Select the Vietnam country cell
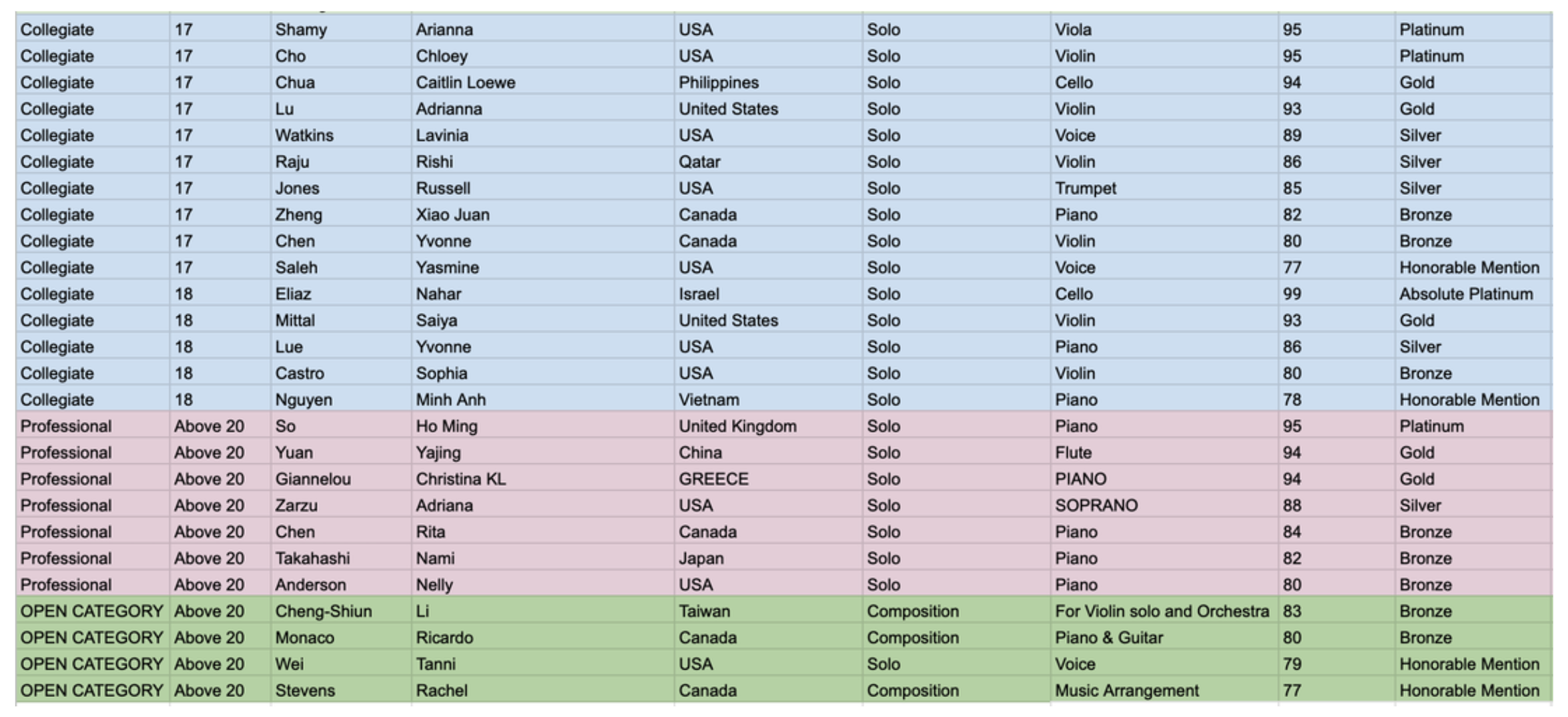The height and width of the screenshot is (717, 1568). point(709,400)
